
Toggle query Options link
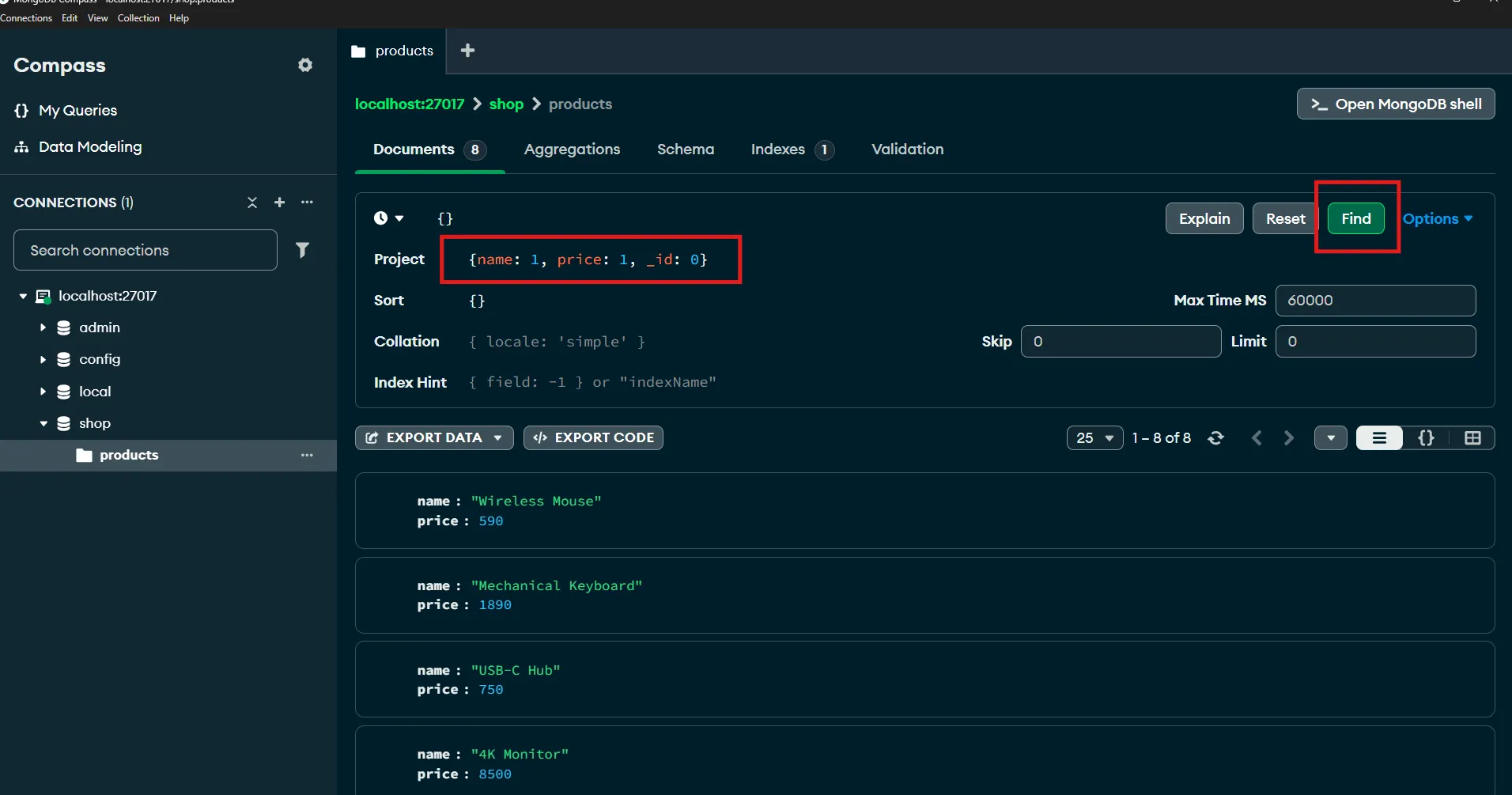1437,219
